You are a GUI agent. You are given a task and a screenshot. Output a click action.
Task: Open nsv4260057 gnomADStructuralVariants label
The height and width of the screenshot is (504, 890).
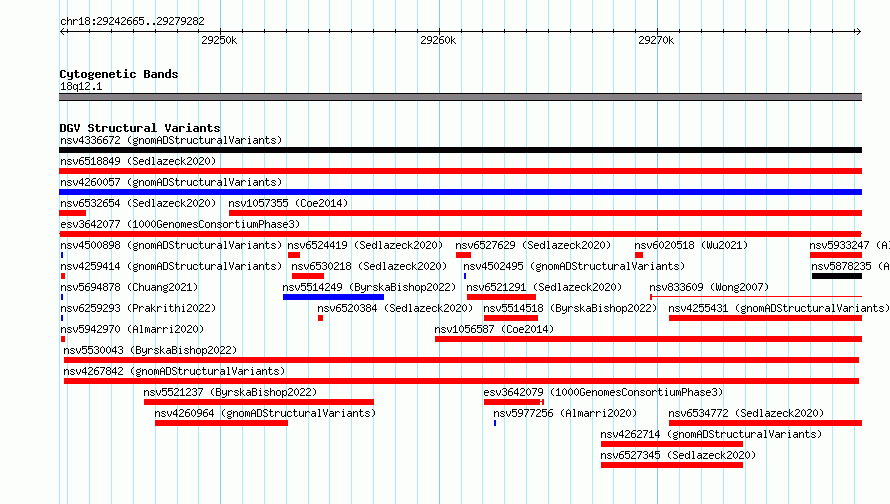coord(171,182)
